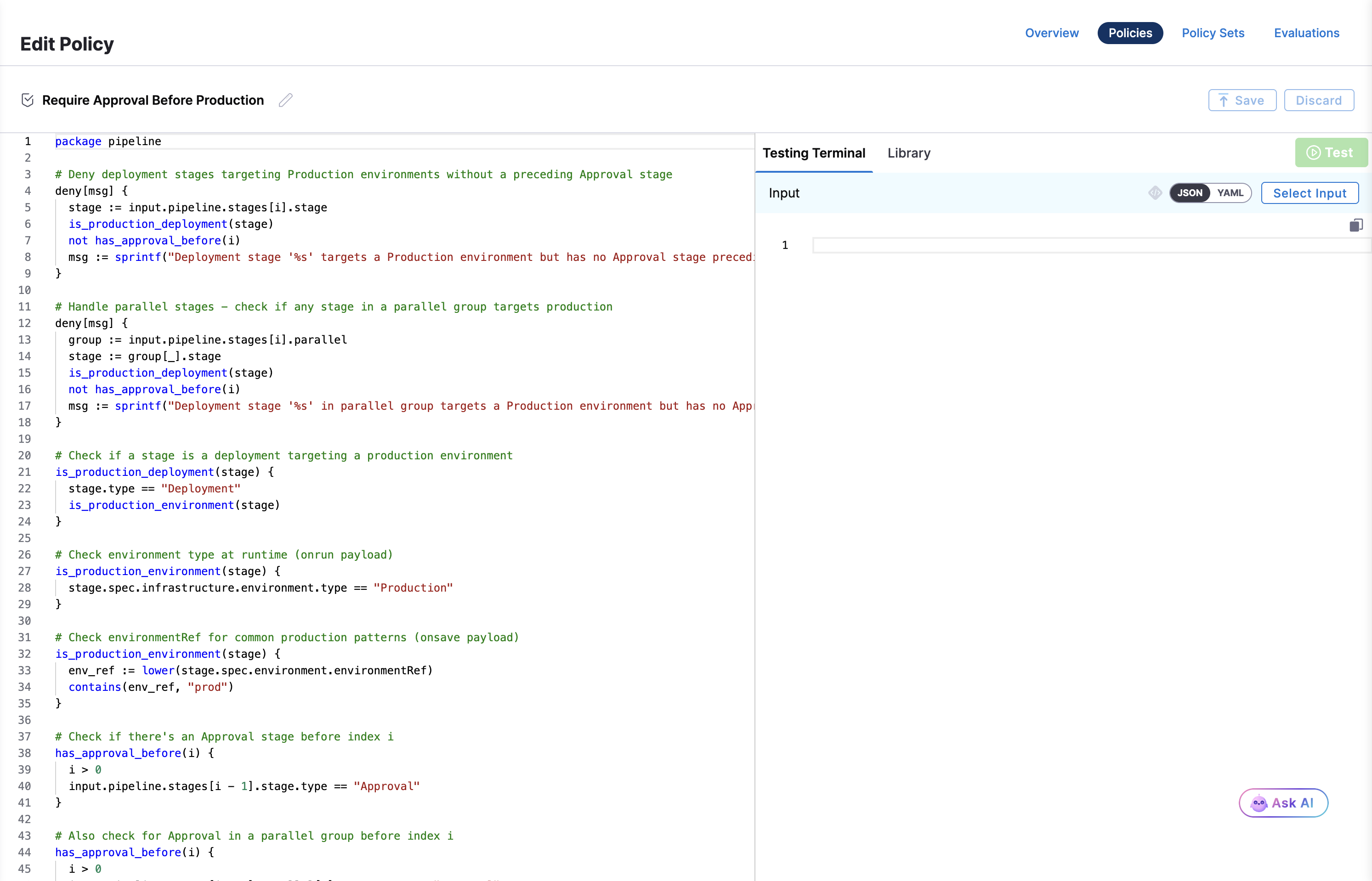This screenshot has height=881, width=1372.
Task: Click the 'Require Approval Before Production' title
Action: pos(153,100)
